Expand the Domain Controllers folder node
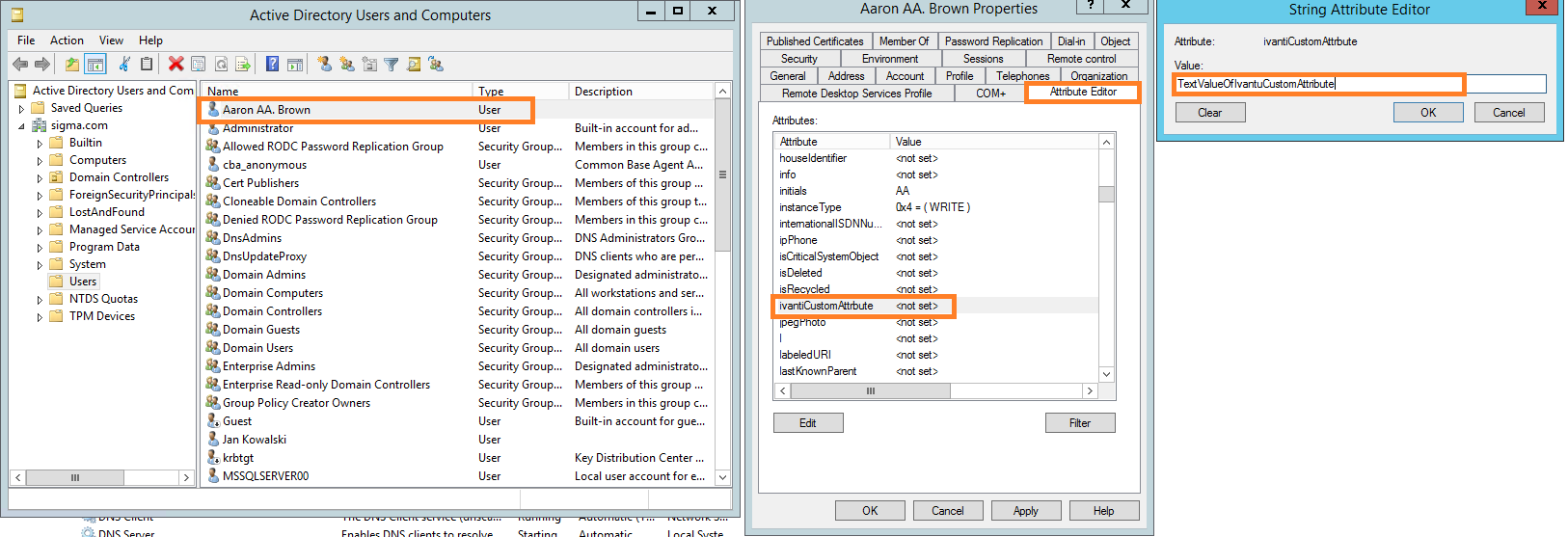Screen dimensions: 1568x537 click(x=40, y=178)
